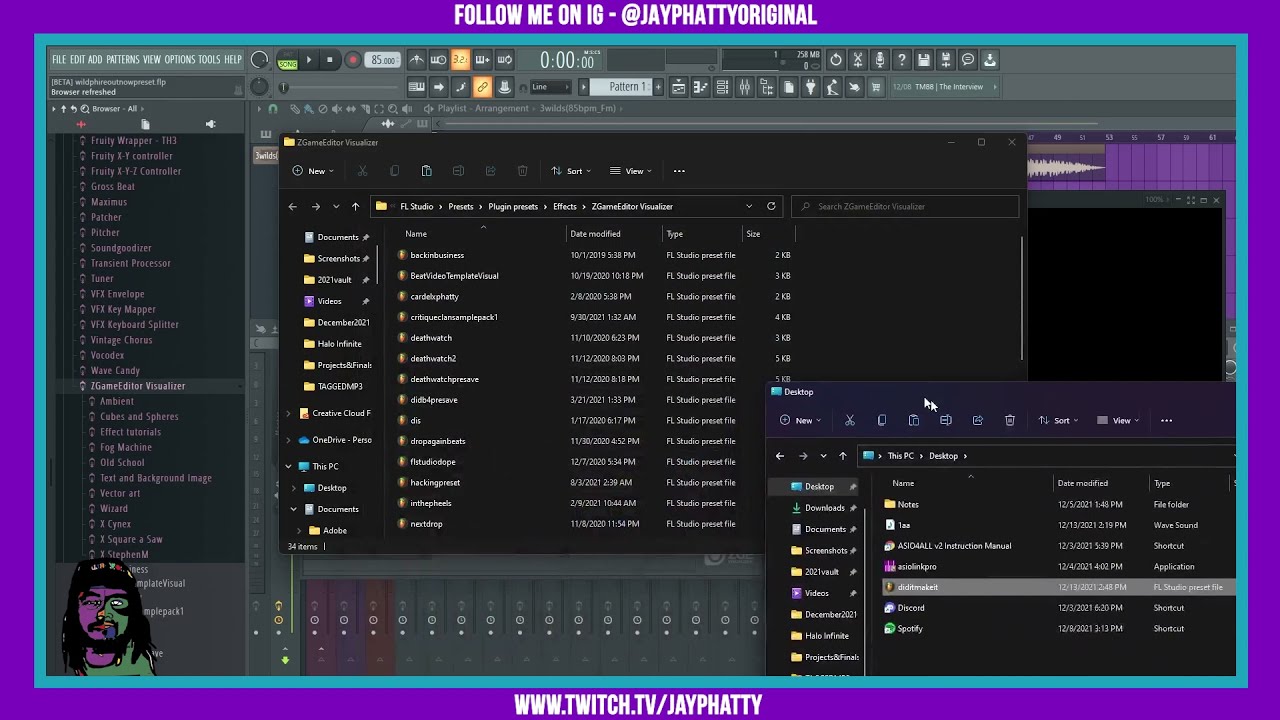Expand OneDrive in navigation pane

tap(289, 440)
